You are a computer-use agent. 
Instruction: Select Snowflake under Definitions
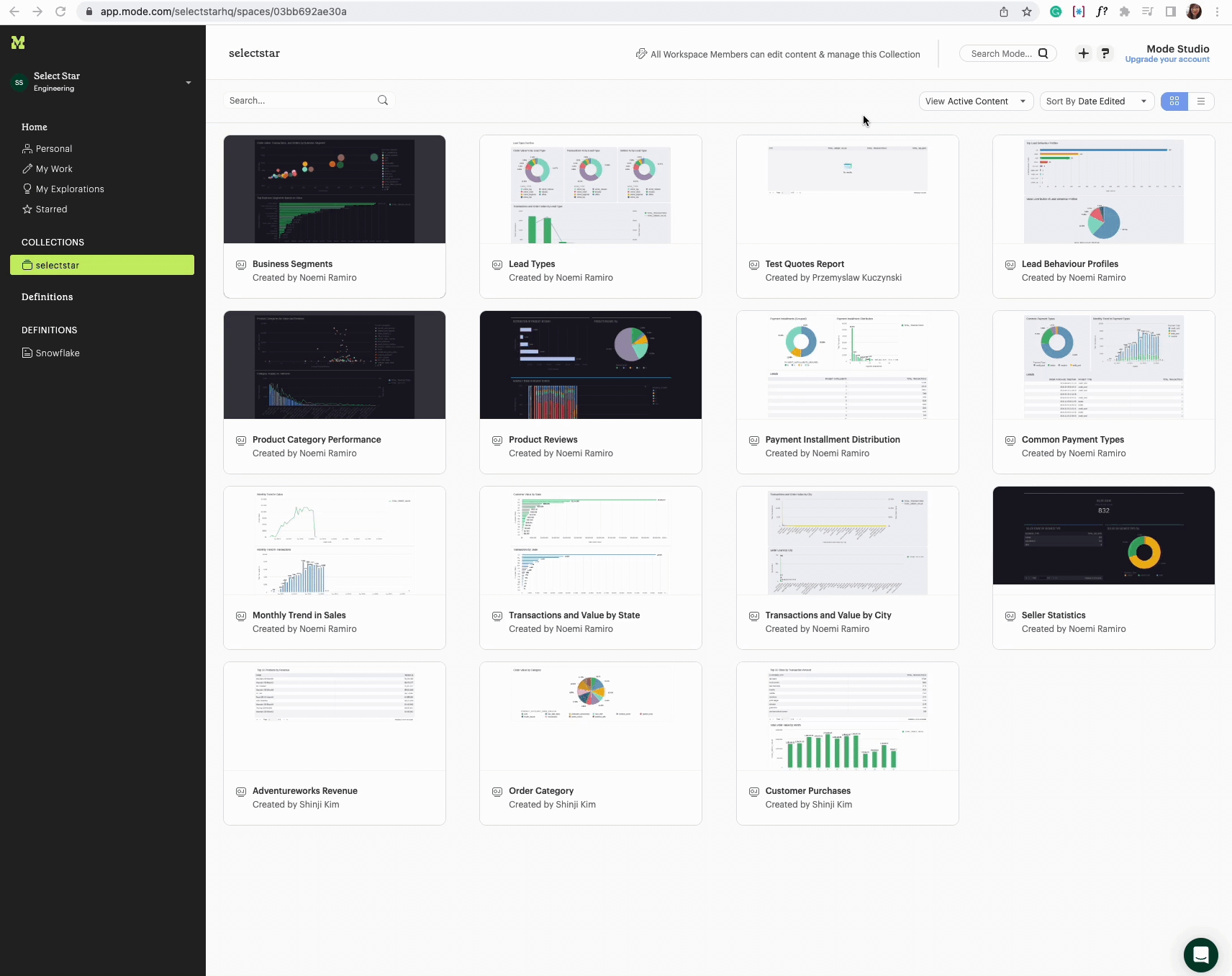(58, 353)
